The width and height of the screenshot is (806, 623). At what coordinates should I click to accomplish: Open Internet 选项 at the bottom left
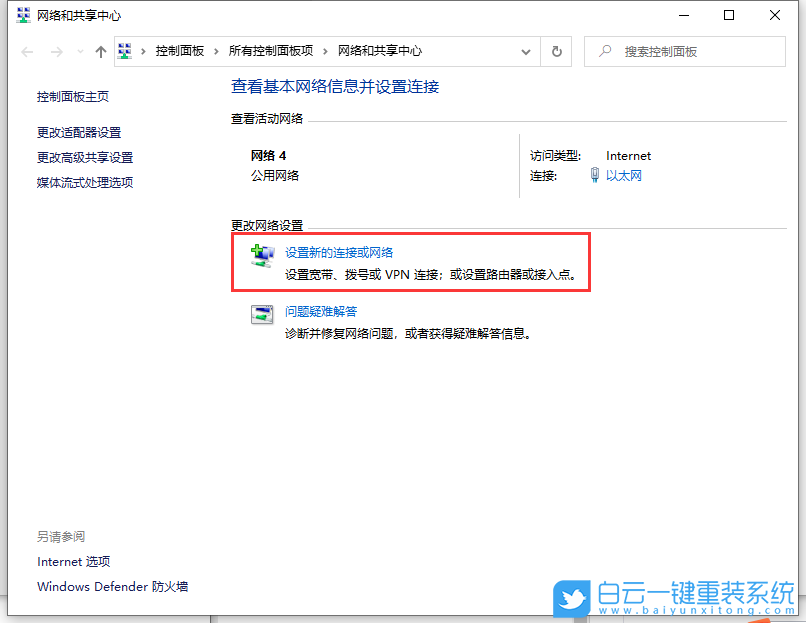(73, 561)
